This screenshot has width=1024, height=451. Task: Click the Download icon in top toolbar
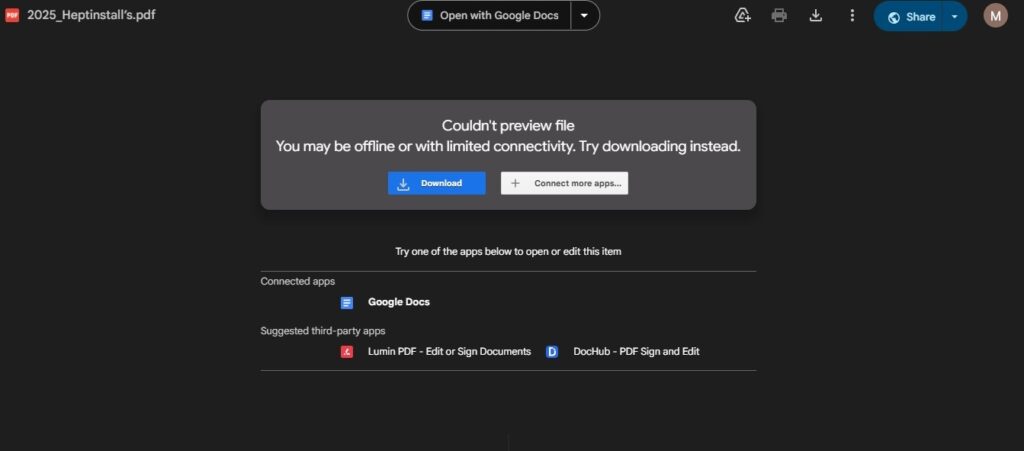point(816,16)
